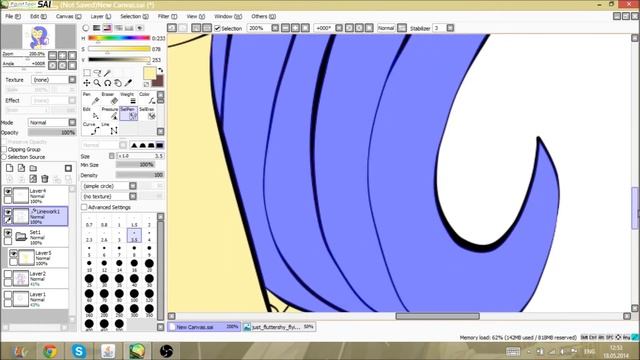Choose the SelPen tool

[x=129, y=113]
